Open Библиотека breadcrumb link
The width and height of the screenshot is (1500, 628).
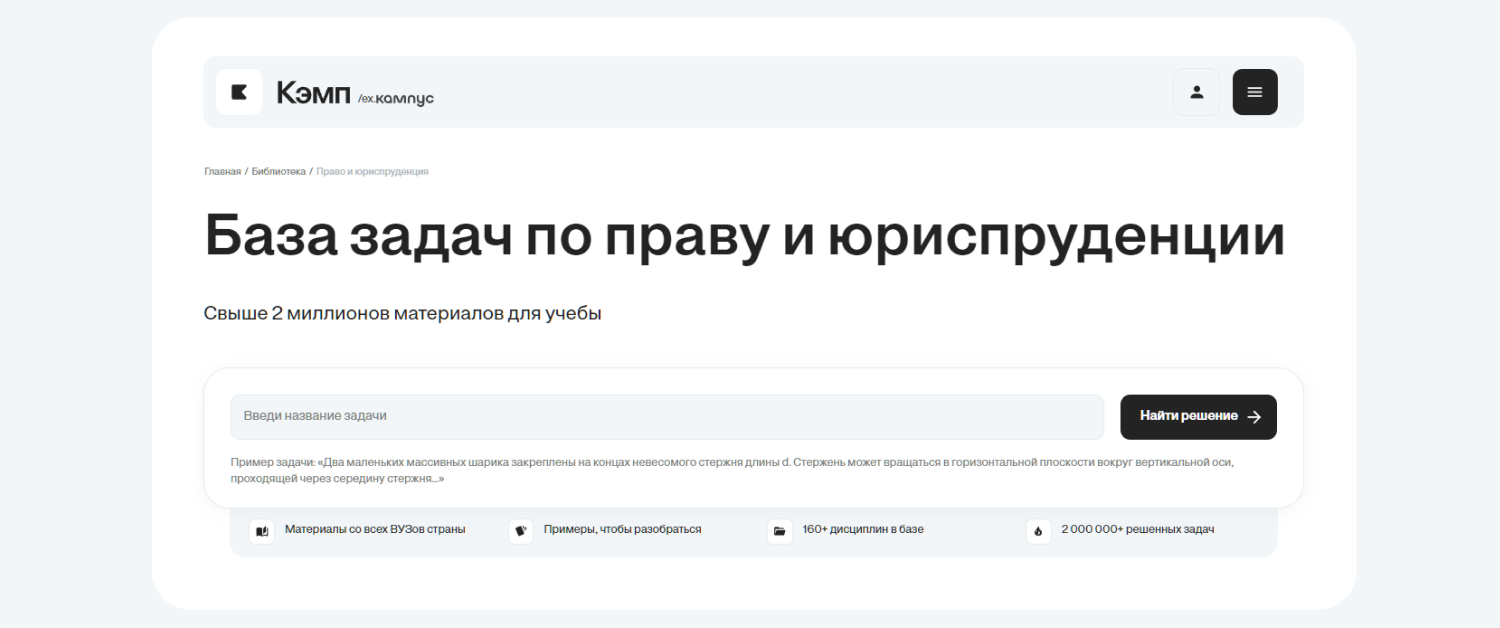coord(278,172)
